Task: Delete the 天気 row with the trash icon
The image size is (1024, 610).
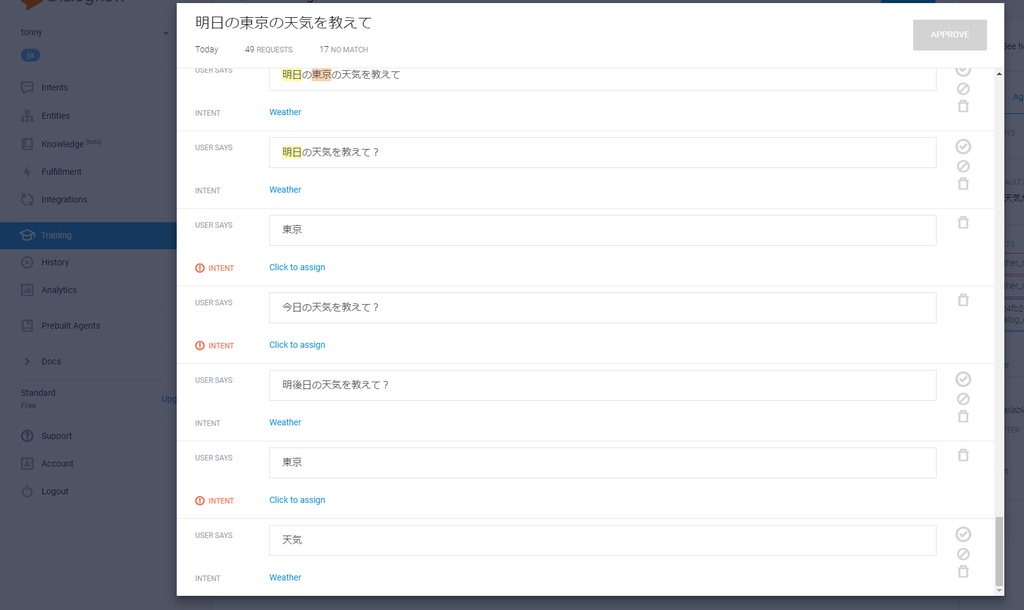Action: 963,572
